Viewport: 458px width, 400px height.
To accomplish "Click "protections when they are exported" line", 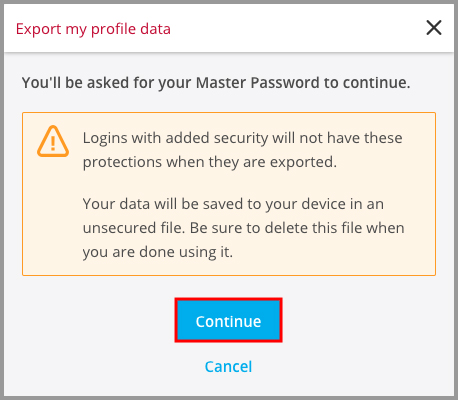I will pyautogui.click(x=210, y=162).
